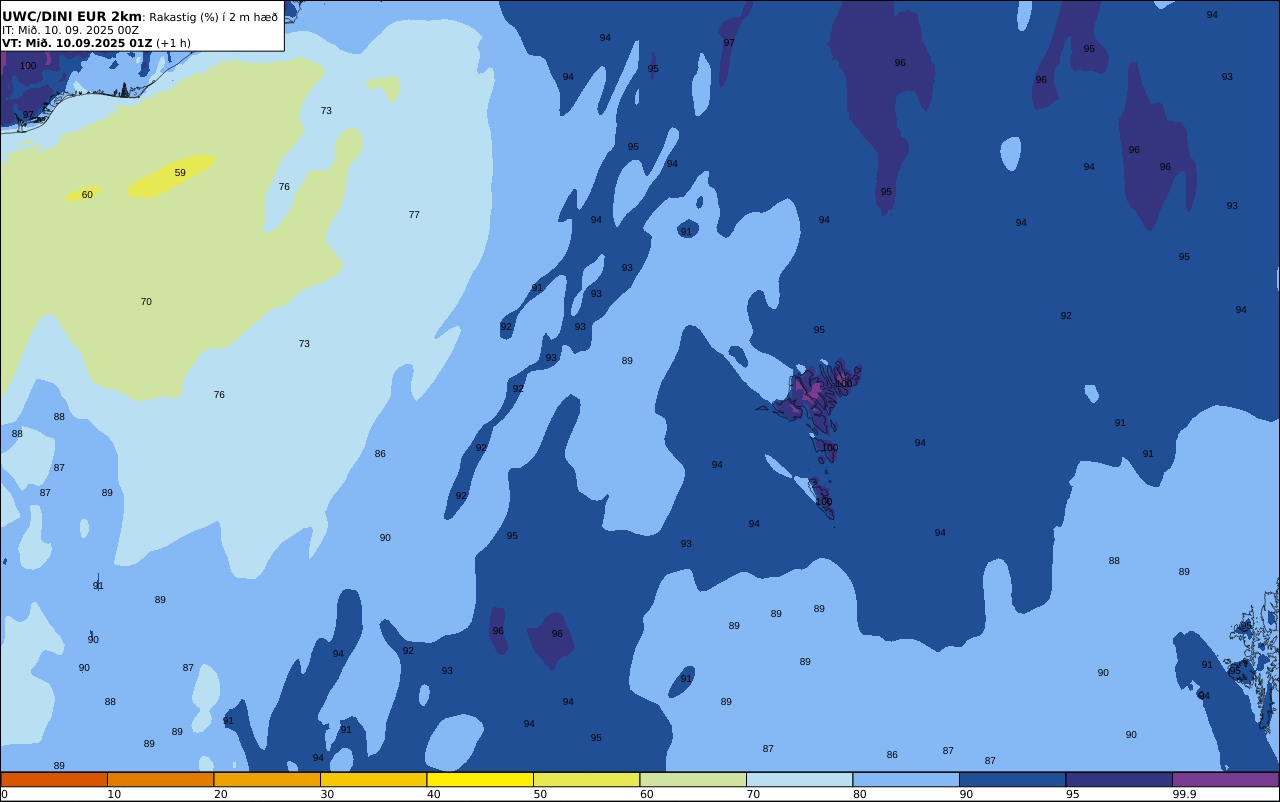Click the '99.9' tick label on the colour scale
Screen dimensions: 1280x802
[1184, 794]
